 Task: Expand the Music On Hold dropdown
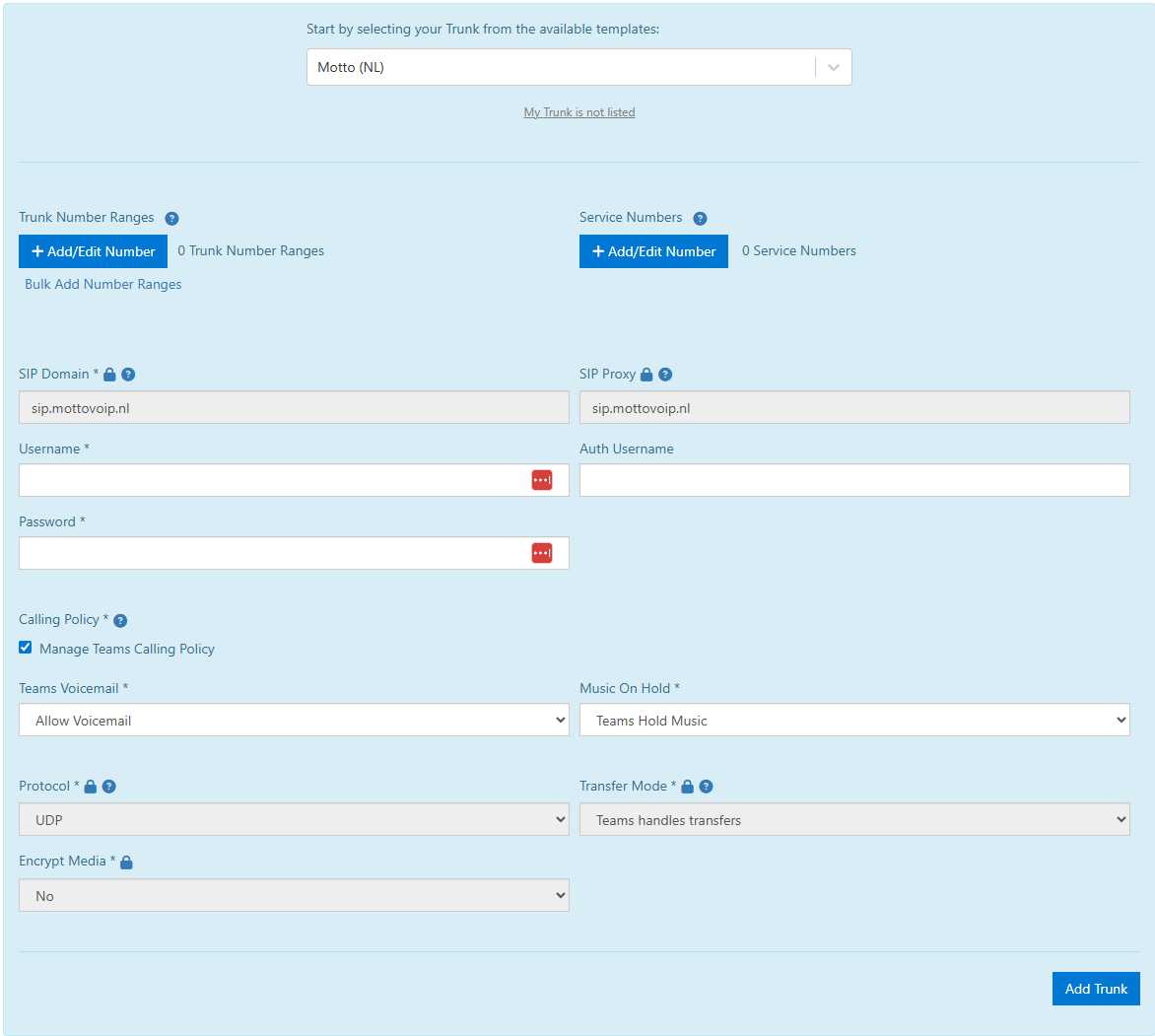853,721
